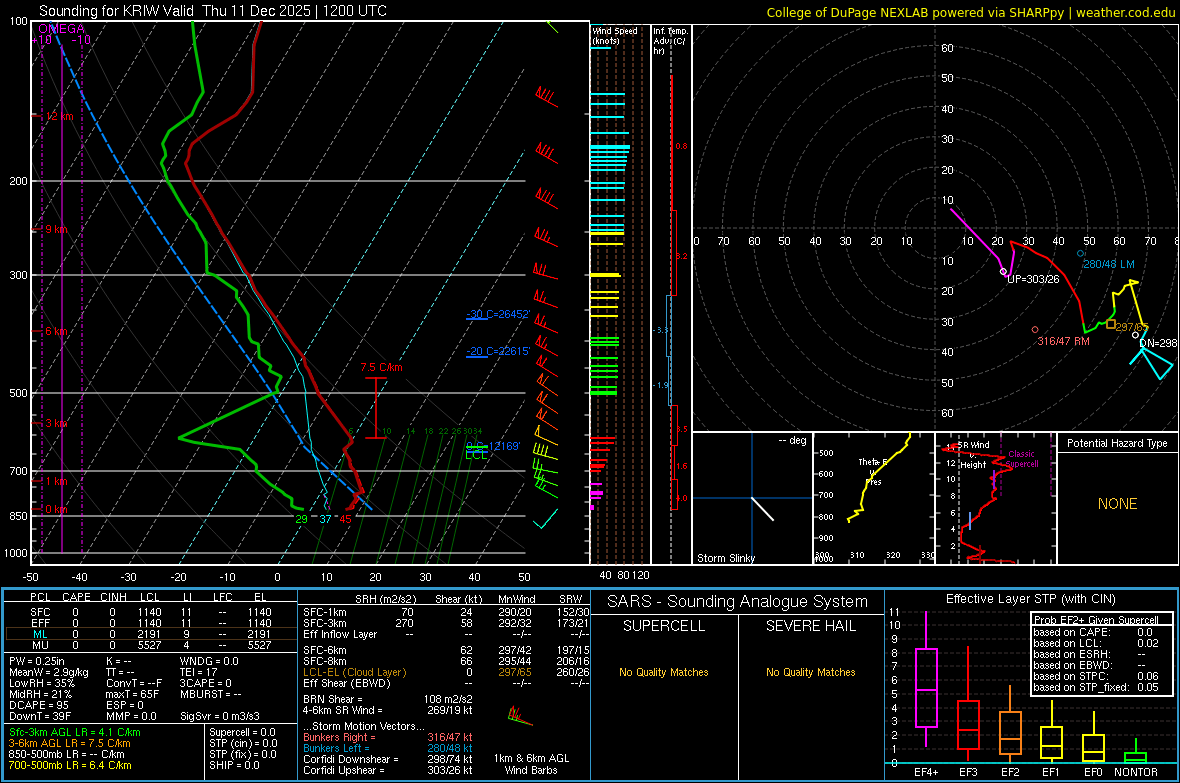The width and height of the screenshot is (1180, 783).
Task: Click 700-500mb LR = 6.4 C/km
Action: (70, 766)
